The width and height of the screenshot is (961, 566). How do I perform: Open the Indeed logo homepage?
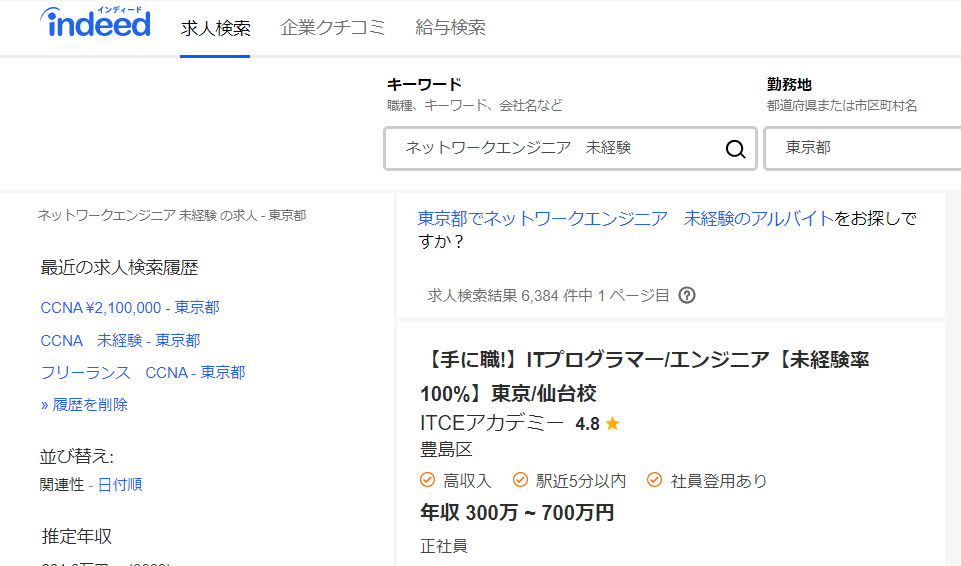95,23
